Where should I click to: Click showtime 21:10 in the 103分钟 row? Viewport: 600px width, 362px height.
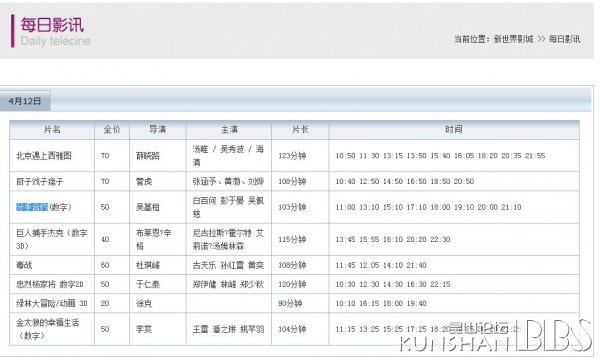(x=511, y=207)
